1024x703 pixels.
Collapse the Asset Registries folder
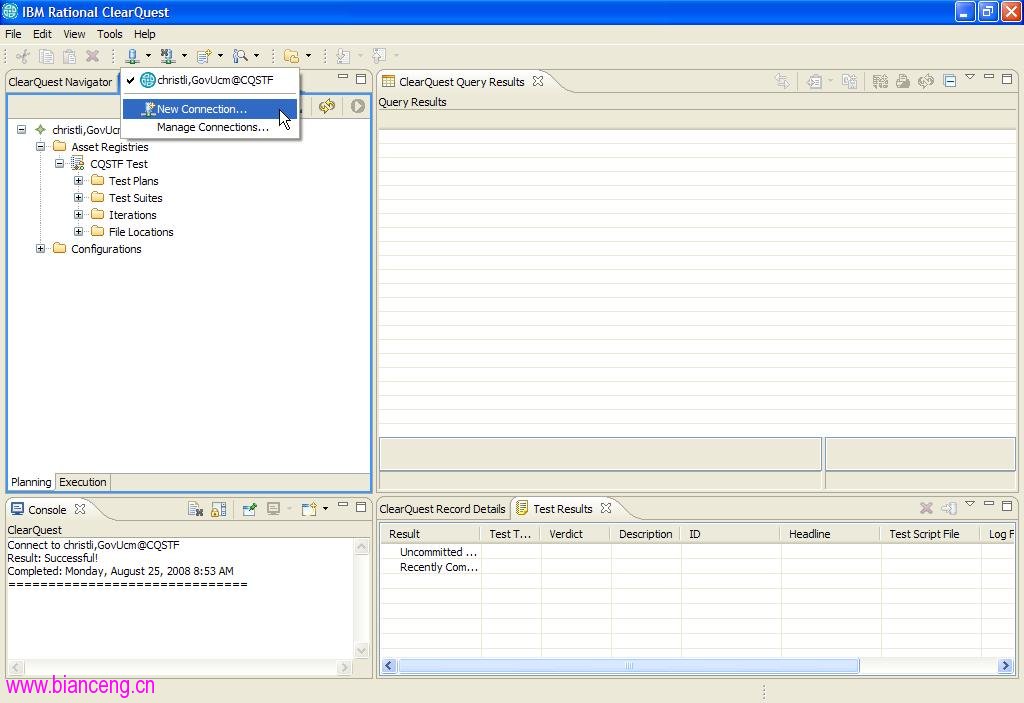tap(40, 146)
